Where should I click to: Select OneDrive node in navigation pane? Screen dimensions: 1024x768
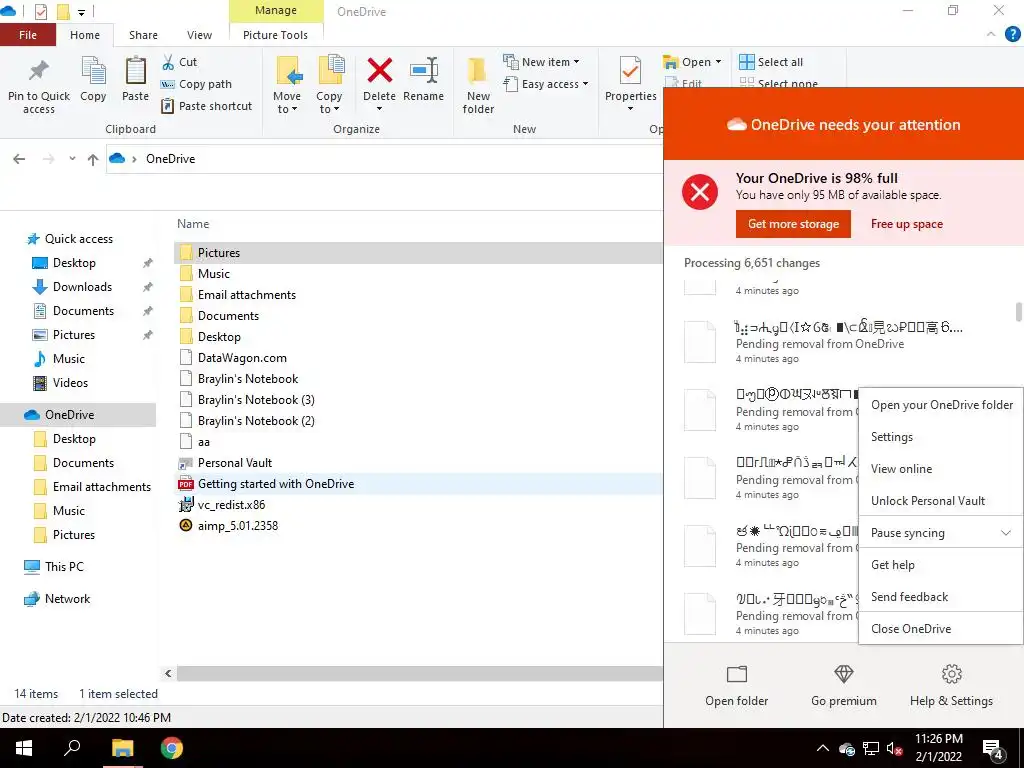pyautogui.click(x=78, y=415)
